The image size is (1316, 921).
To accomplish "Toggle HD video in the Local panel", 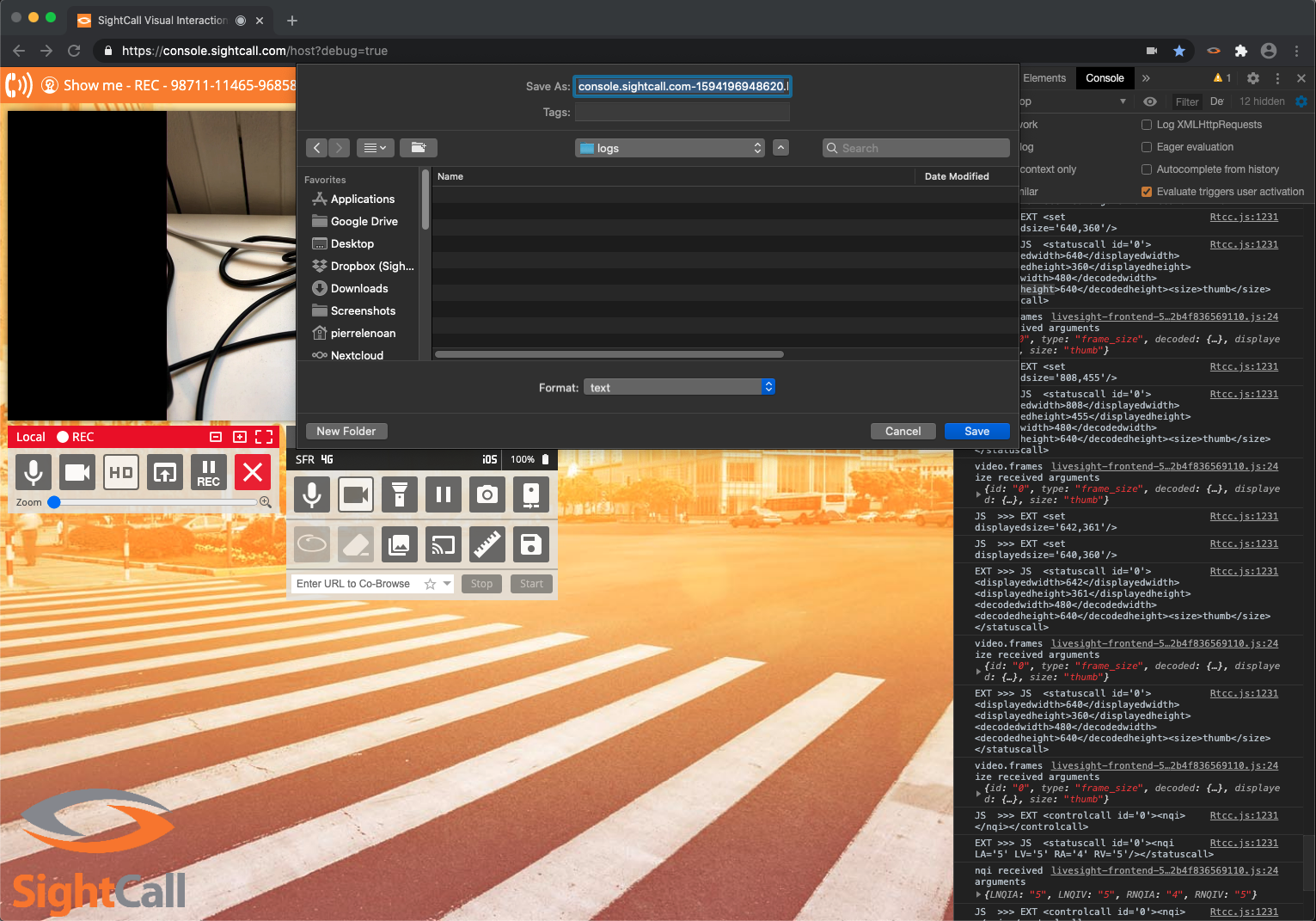I will tap(121, 472).
